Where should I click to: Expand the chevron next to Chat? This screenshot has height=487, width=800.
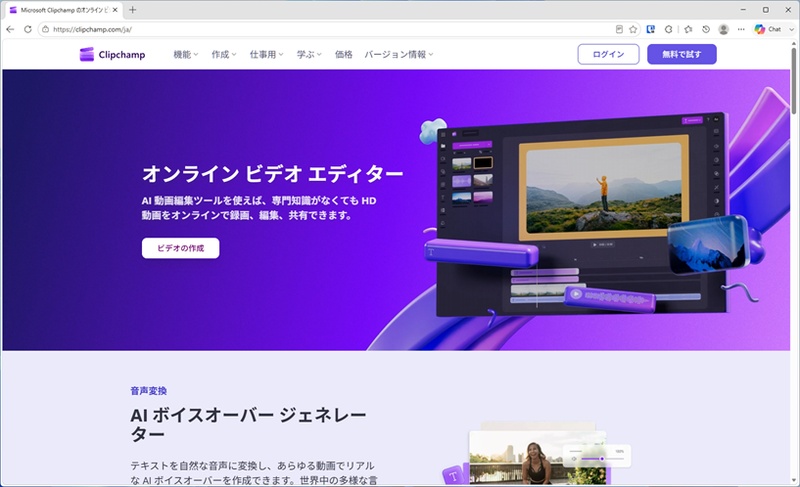791,30
